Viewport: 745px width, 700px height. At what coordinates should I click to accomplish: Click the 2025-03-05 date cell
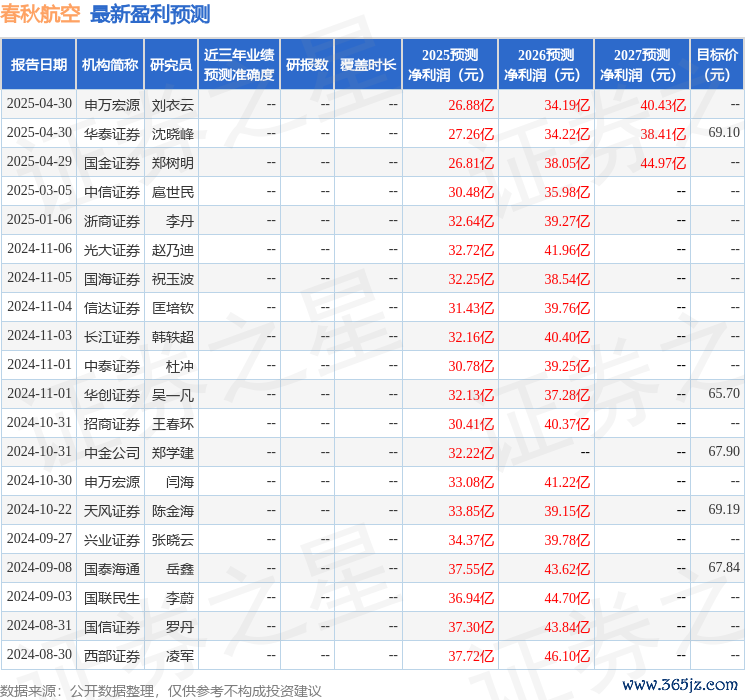click(39, 191)
